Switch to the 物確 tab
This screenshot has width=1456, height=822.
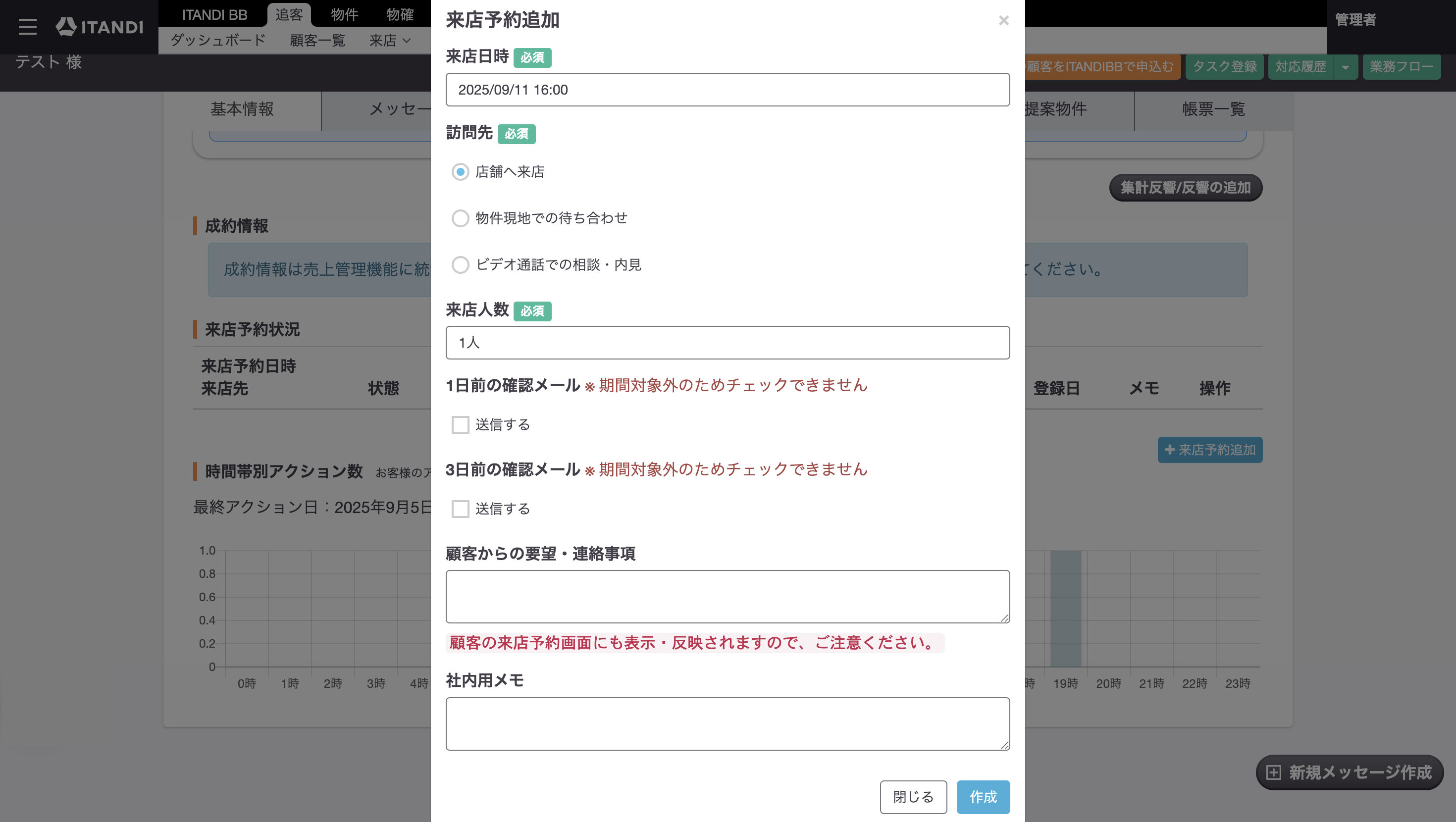click(400, 15)
